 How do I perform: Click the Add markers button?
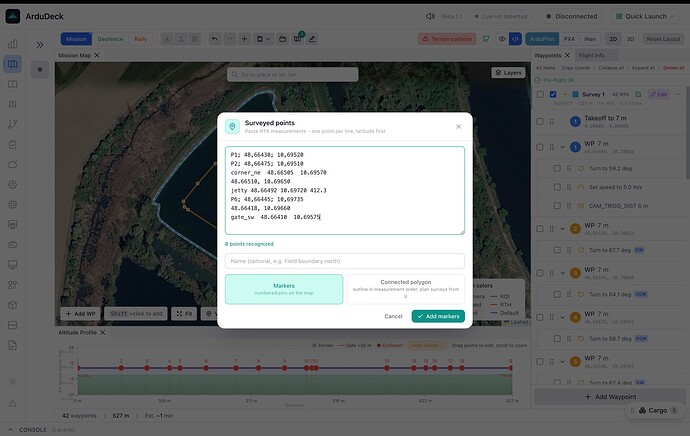pyautogui.click(x=438, y=316)
